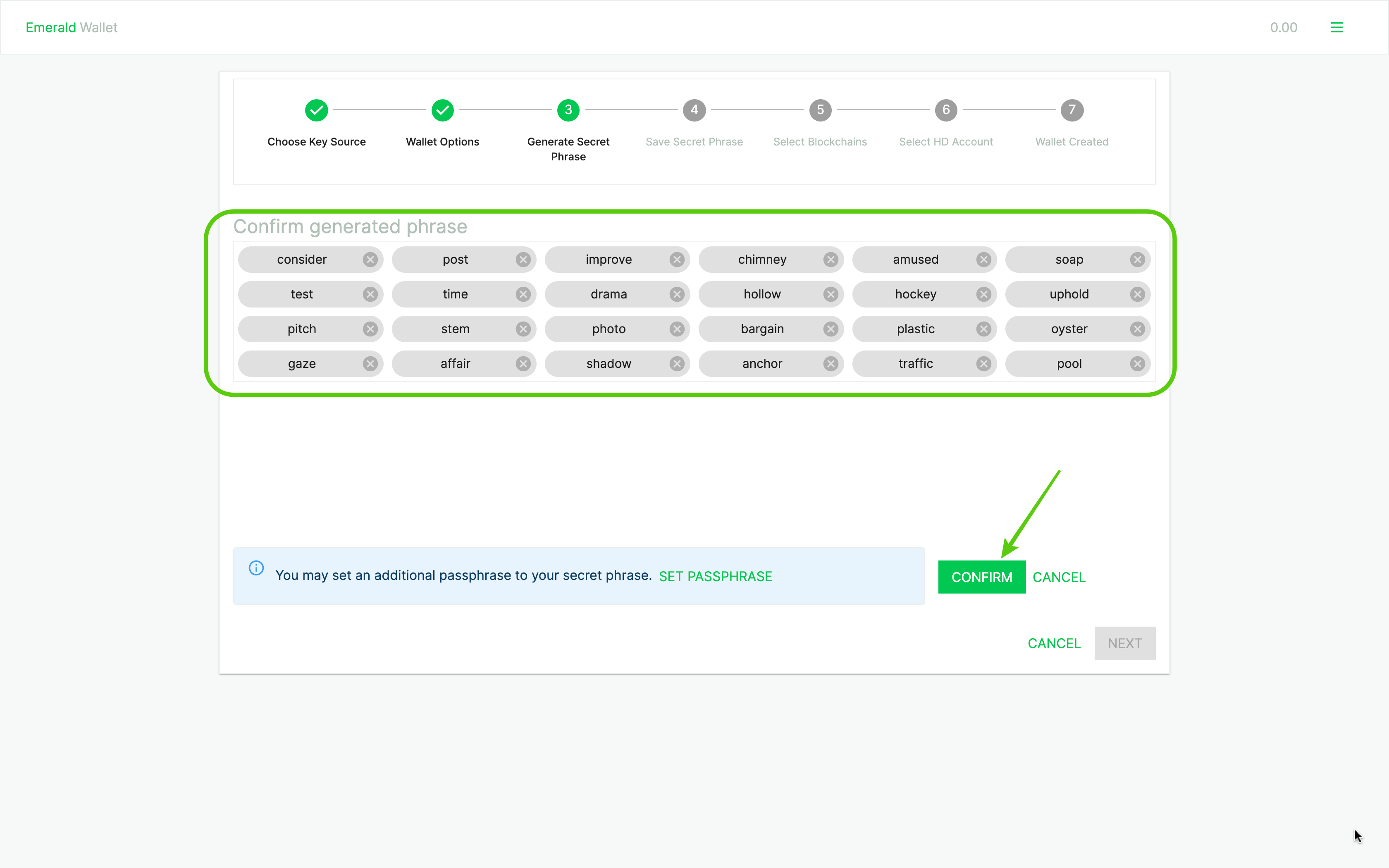This screenshot has width=1389, height=868.
Task: Click the remove icon next to 'hockey'
Action: tap(983, 294)
